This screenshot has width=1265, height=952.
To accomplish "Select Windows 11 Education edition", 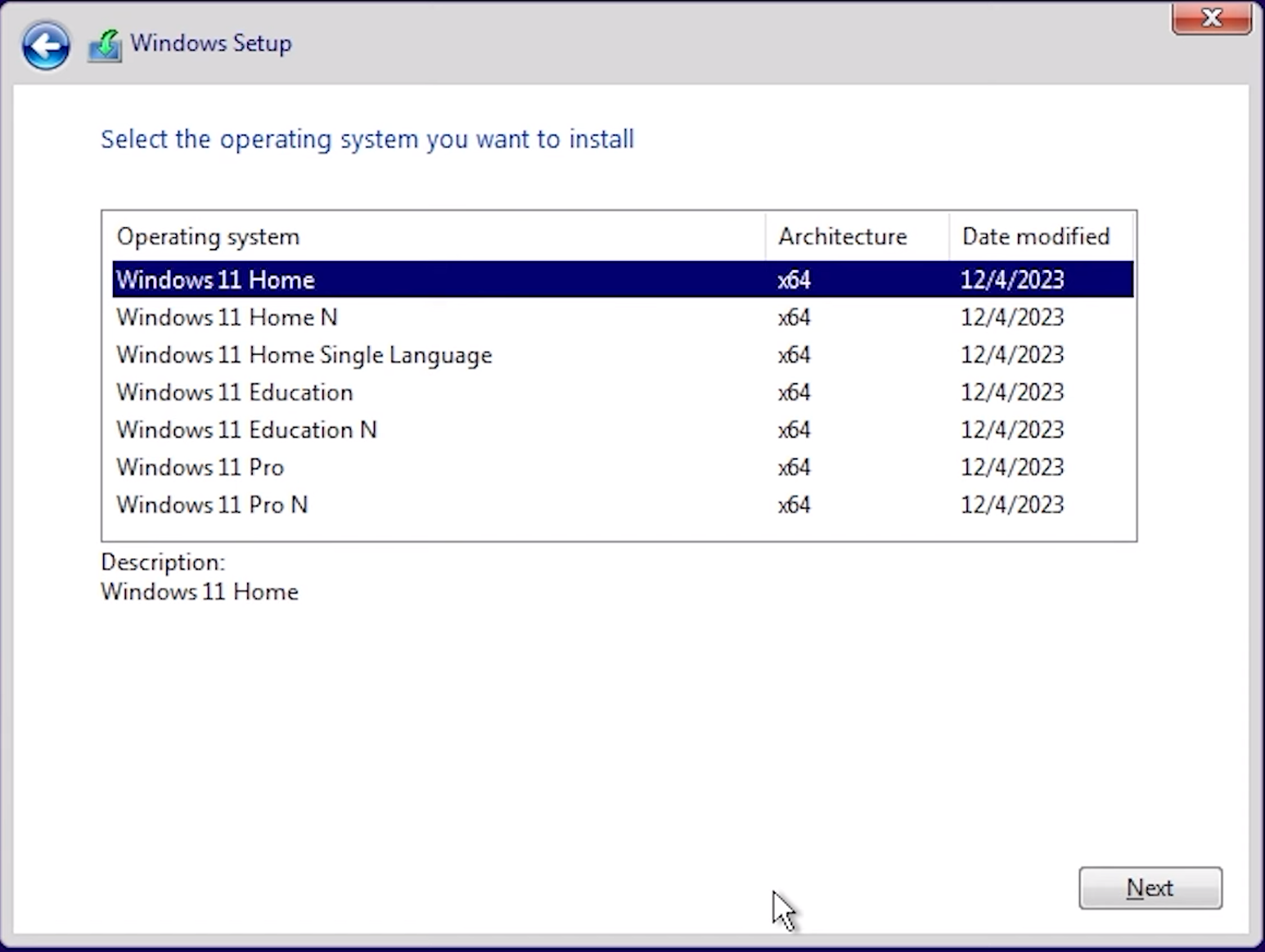I will pyautogui.click(x=235, y=393).
